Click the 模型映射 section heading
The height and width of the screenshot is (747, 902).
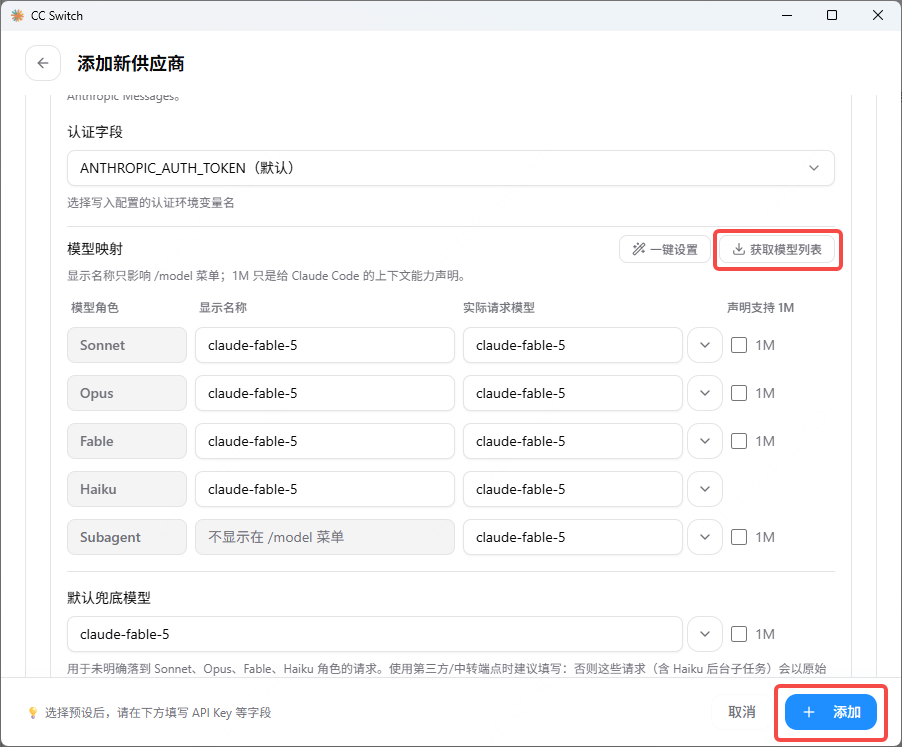click(x=95, y=249)
